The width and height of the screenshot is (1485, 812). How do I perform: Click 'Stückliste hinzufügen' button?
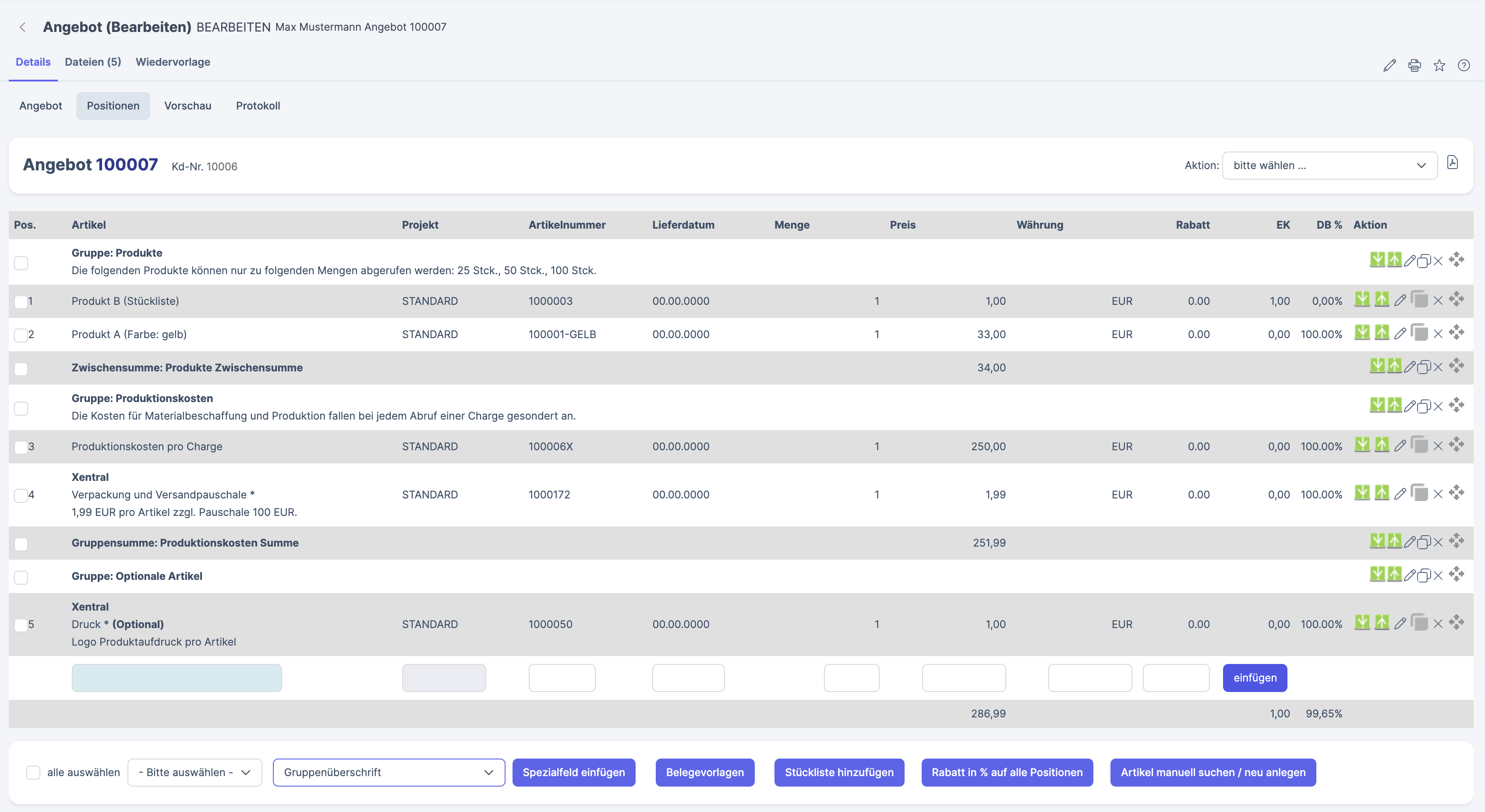[x=839, y=772]
